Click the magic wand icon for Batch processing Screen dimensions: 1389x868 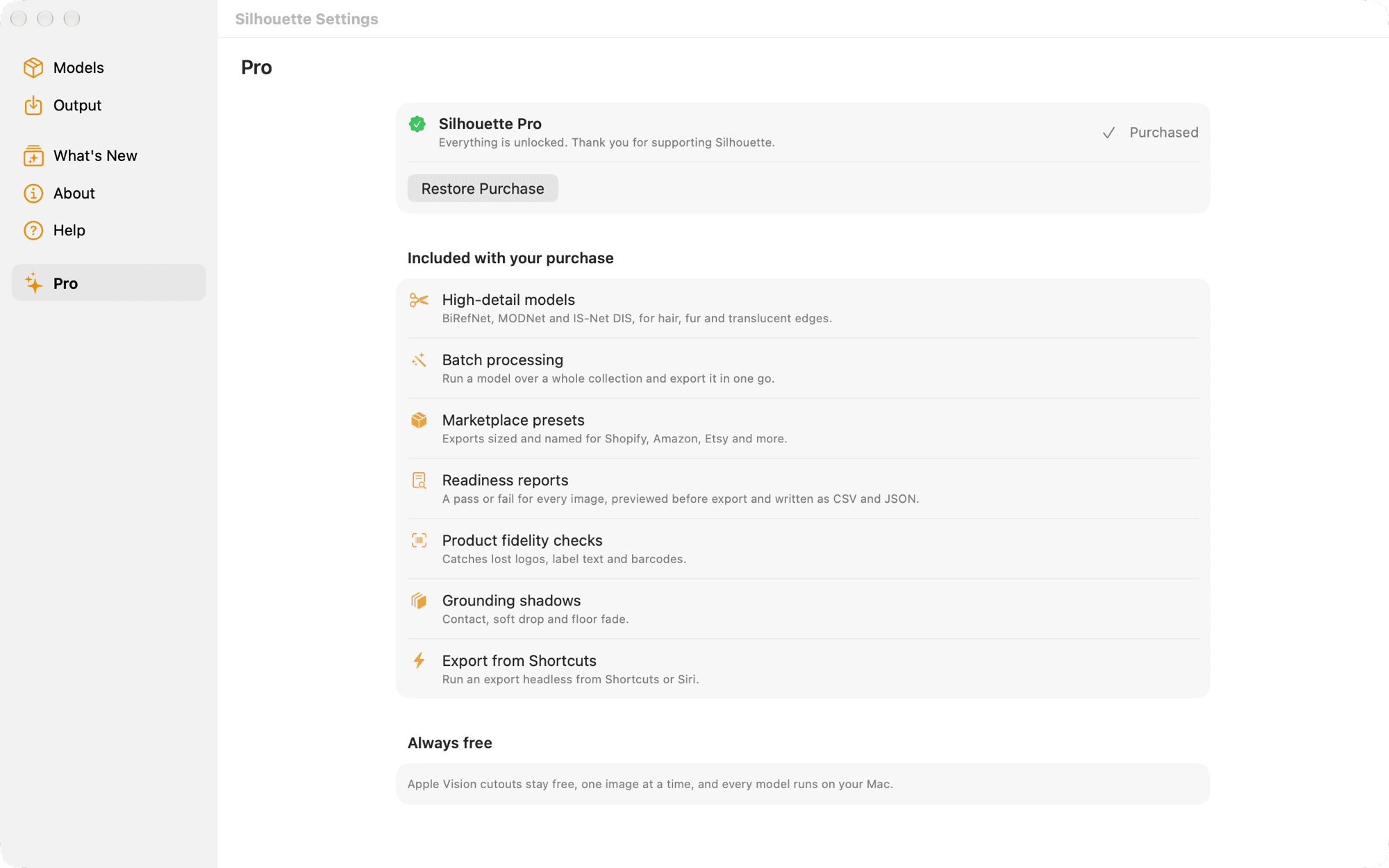click(x=419, y=360)
